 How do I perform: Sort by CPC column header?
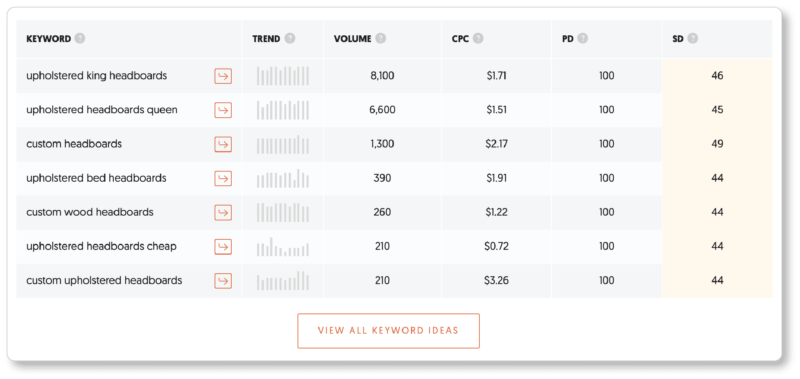click(x=460, y=39)
